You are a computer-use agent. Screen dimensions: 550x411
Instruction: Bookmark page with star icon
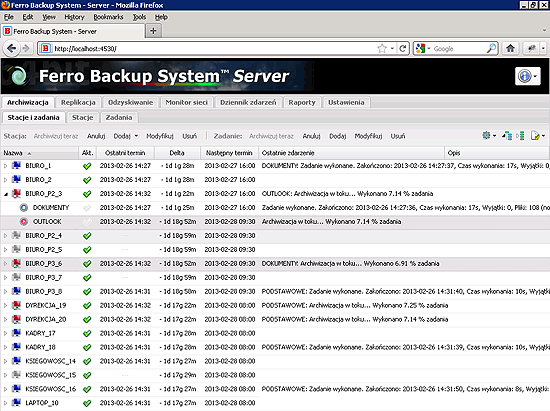tap(382, 48)
